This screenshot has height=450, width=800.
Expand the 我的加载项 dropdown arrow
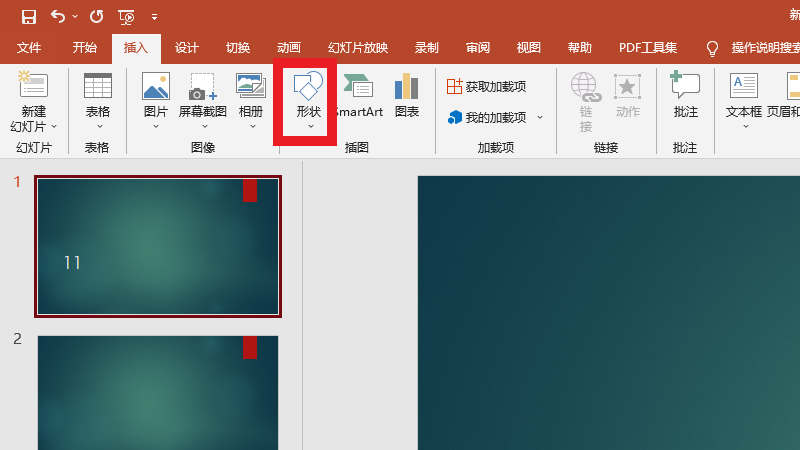[x=540, y=117]
